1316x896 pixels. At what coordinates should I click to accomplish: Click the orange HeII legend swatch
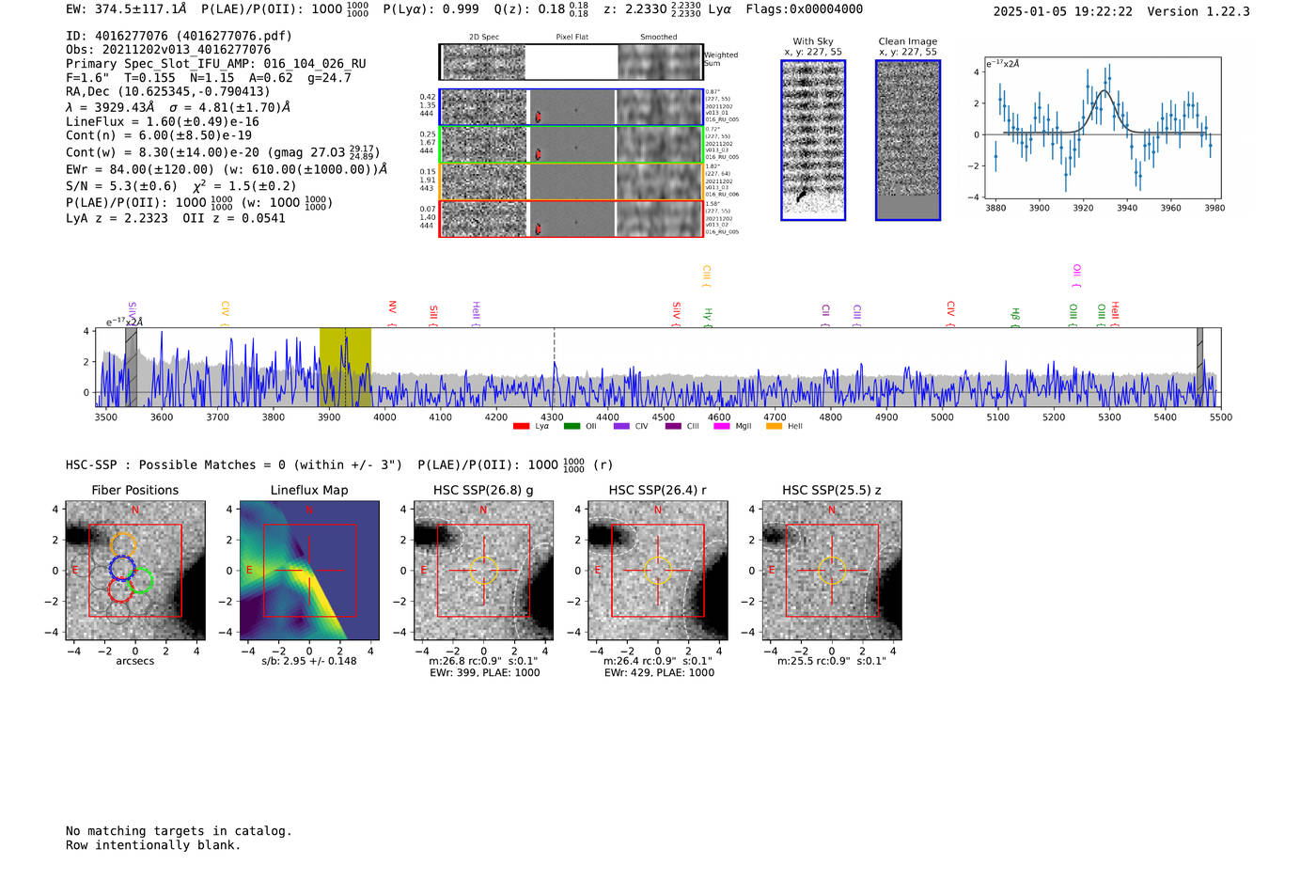tap(774, 427)
